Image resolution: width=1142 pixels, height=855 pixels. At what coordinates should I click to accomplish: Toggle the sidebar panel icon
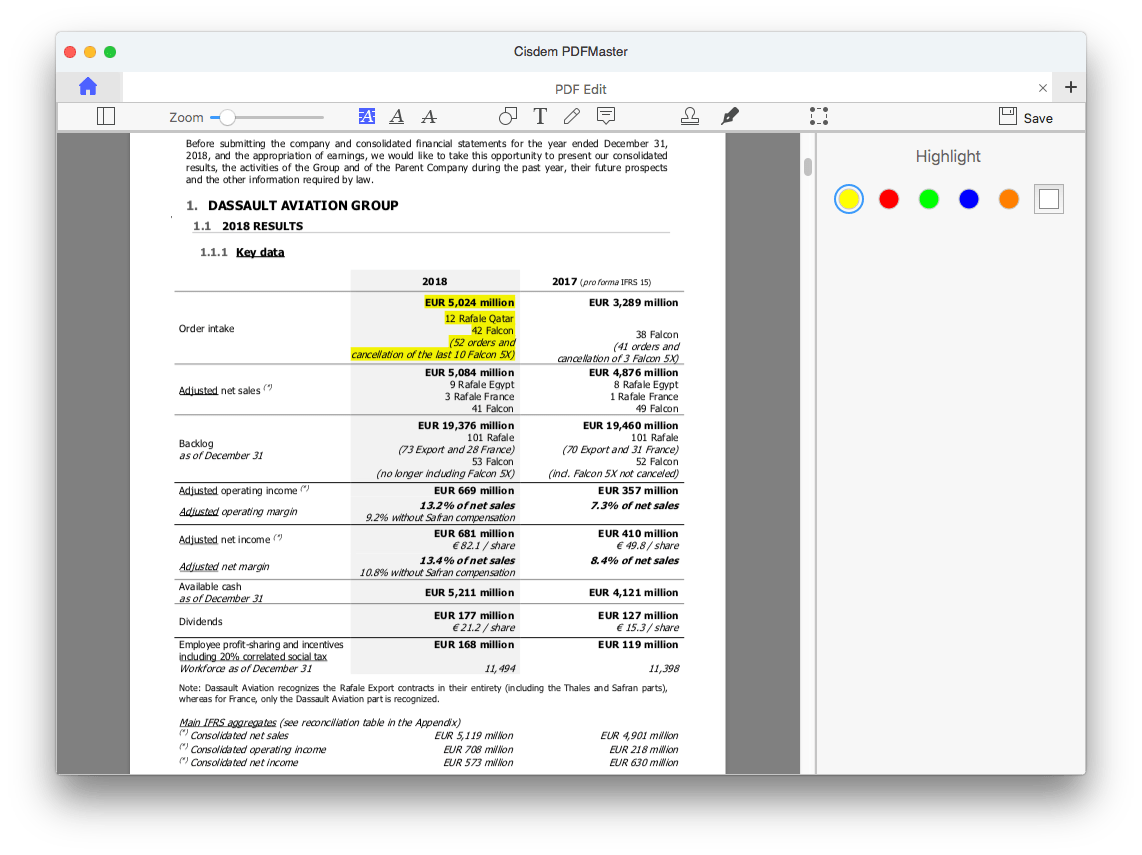(106, 117)
